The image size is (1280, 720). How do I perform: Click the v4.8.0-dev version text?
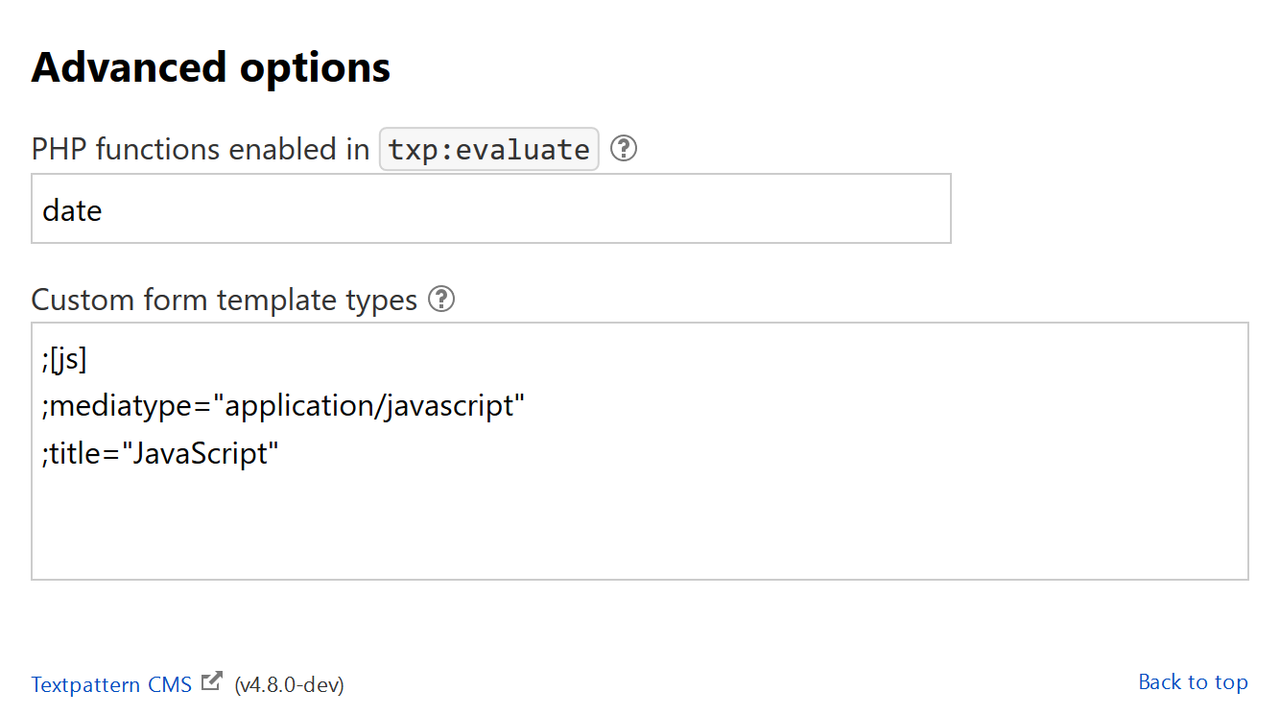click(289, 685)
